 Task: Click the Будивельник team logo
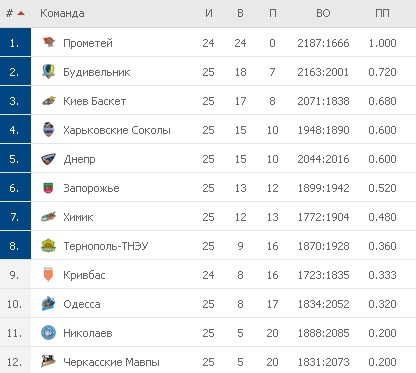pos(49,71)
